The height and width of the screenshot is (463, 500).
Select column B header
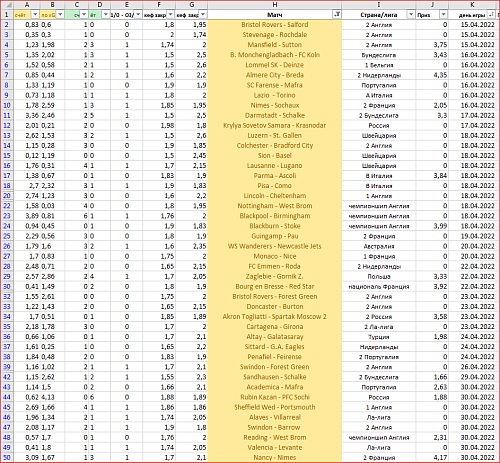click(52, 5)
